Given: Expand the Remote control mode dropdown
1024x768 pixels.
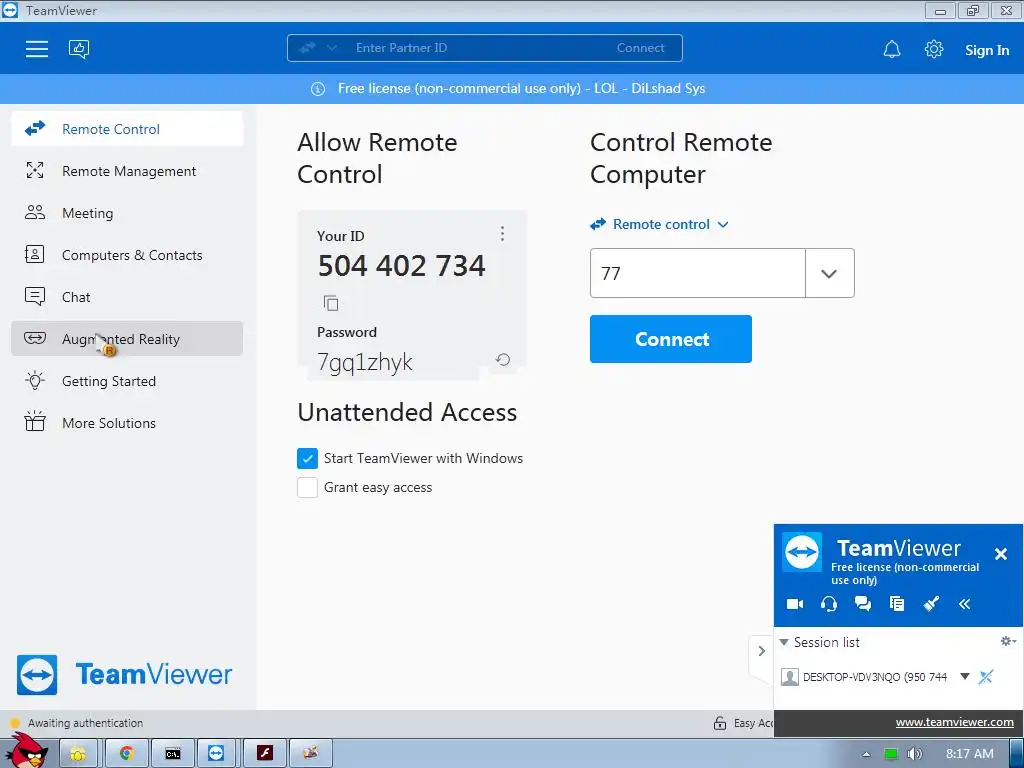Looking at the screenshot, I should tap(660, 225).
